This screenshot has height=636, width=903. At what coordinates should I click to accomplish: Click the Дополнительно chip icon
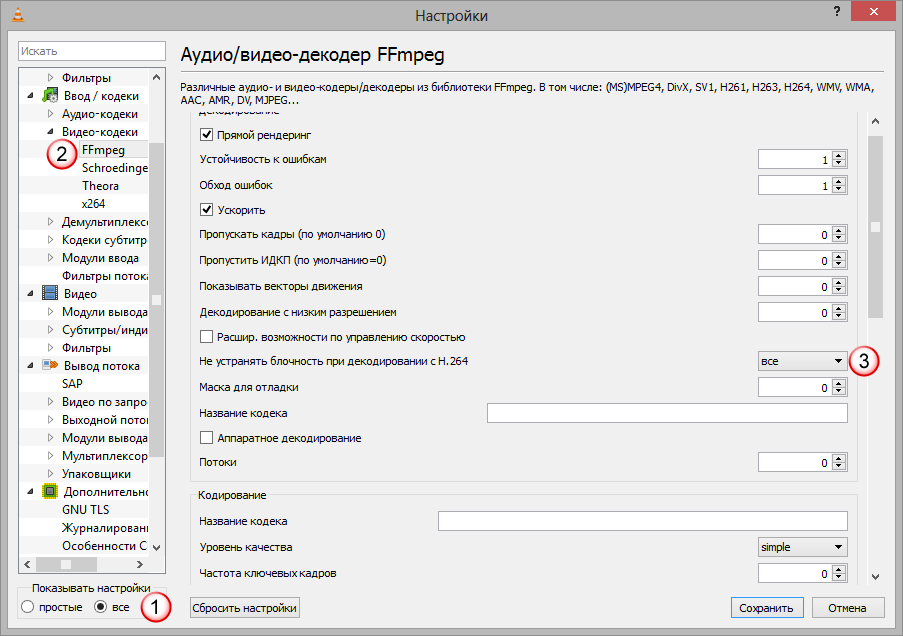50,491
